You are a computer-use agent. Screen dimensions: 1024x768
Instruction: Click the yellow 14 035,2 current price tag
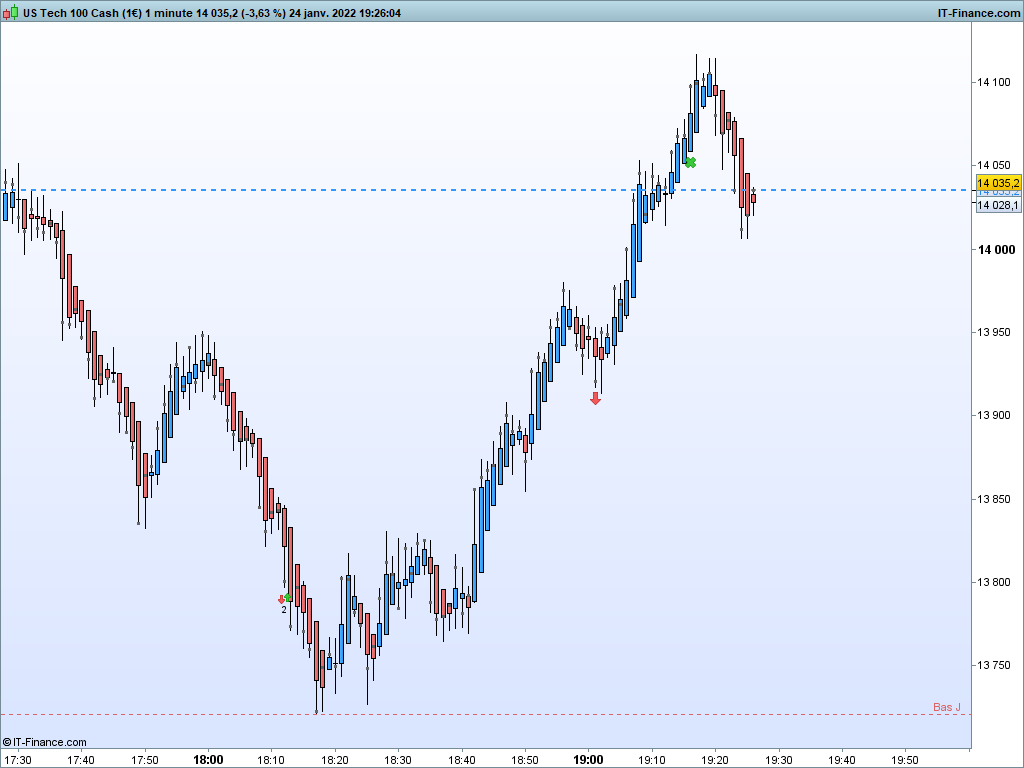coord(998,184)
